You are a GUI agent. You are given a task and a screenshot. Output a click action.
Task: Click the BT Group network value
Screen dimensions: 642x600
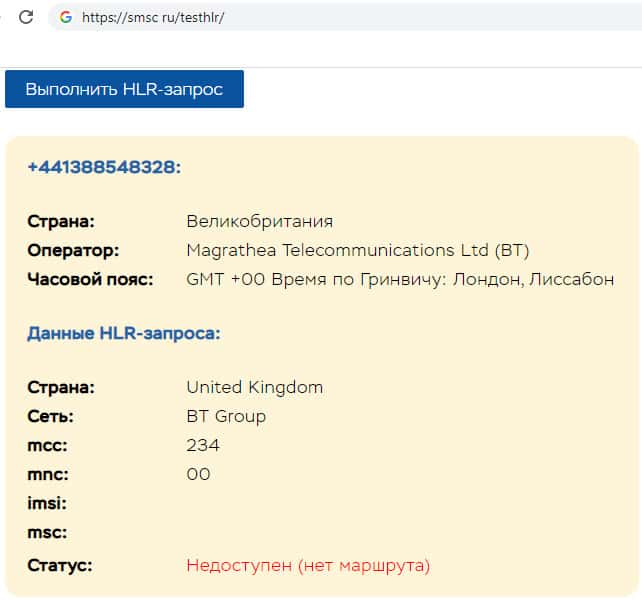click(226, 416)
